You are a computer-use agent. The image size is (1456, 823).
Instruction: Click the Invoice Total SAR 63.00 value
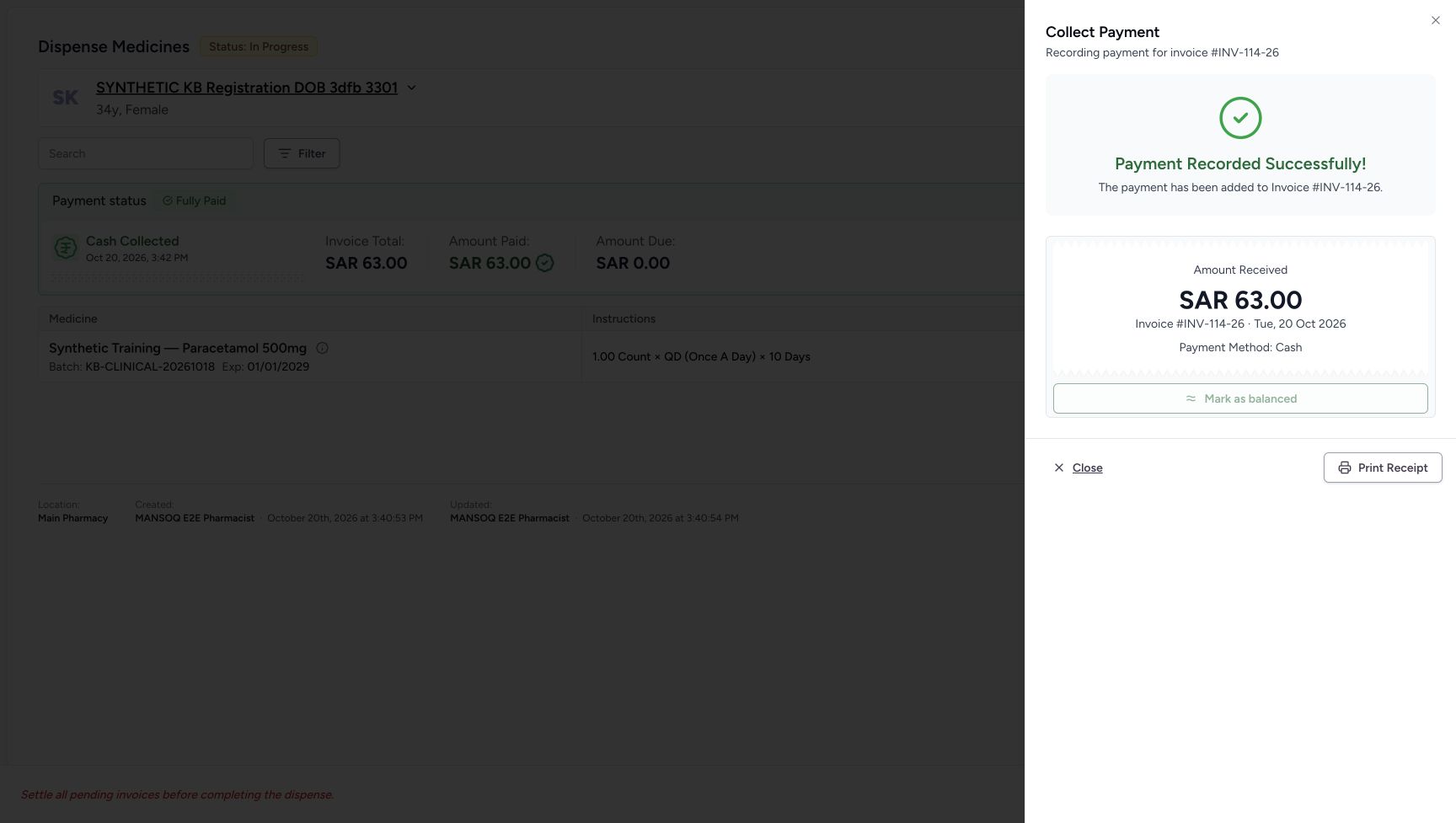point(367,263)
